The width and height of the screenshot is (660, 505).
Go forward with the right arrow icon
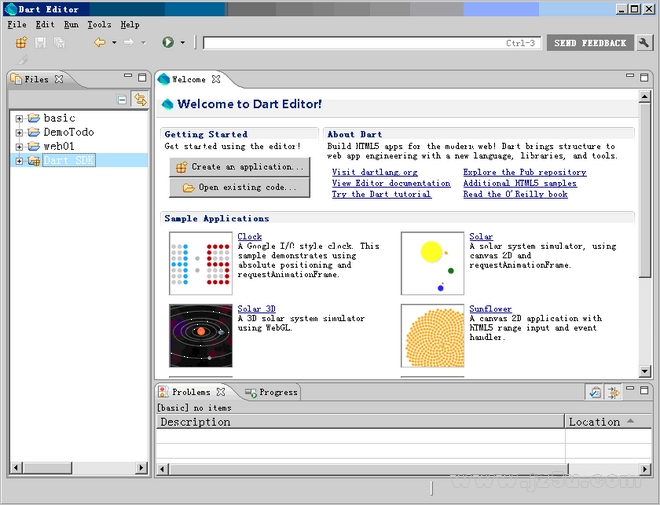pos(128,42)
